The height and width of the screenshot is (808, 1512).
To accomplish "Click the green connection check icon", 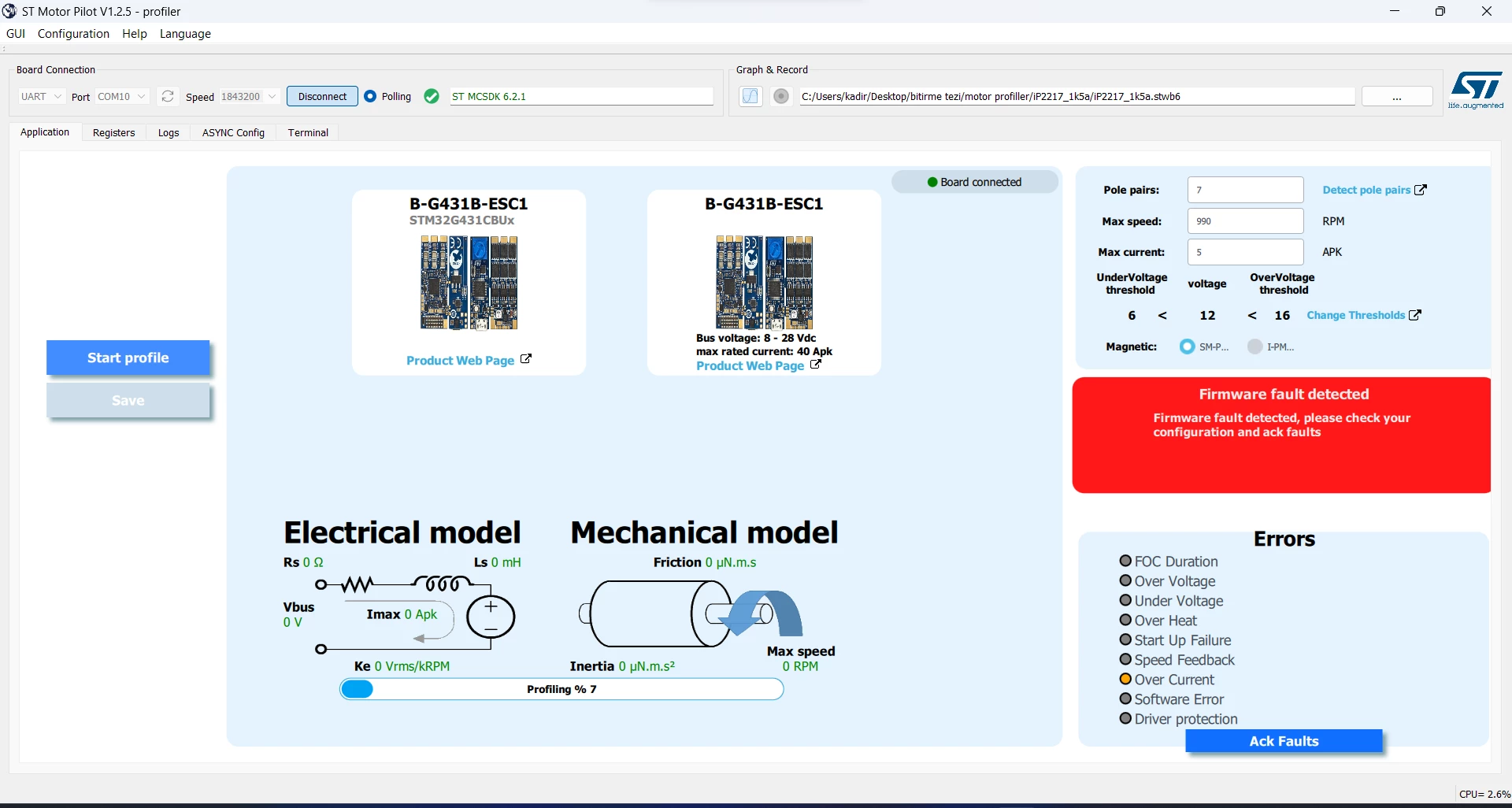I will (x=432, y=96).
